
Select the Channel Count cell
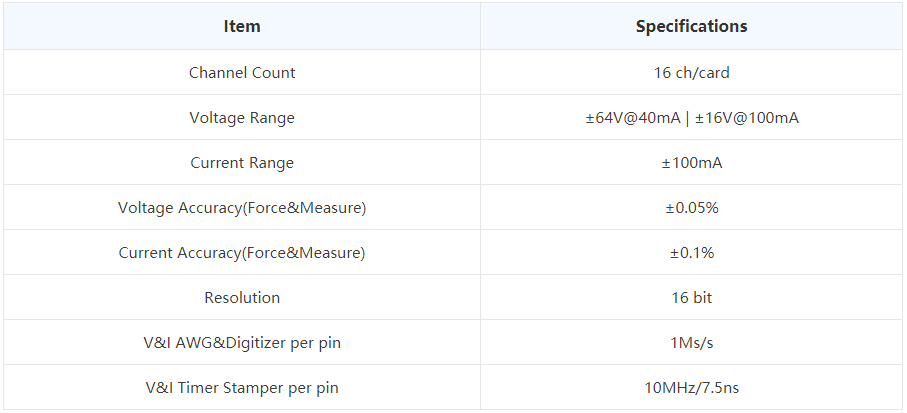coord(242,72)
